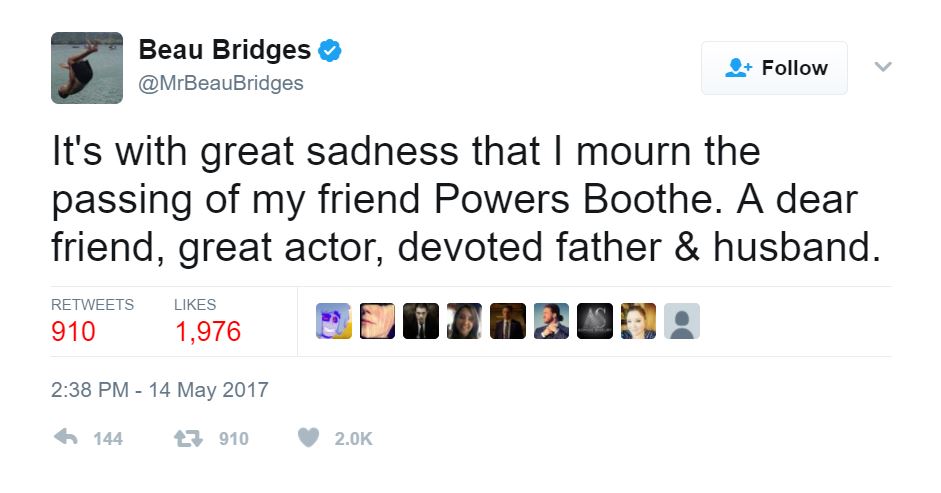Expand the chevron menu beside Follow
The height and width of the screenshot is (493, 941).
pos(882,67)
